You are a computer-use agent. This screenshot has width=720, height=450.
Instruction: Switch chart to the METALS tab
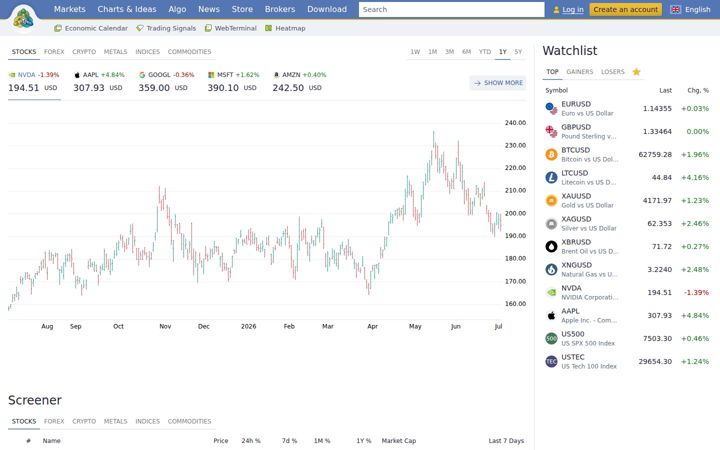[115, 52]
